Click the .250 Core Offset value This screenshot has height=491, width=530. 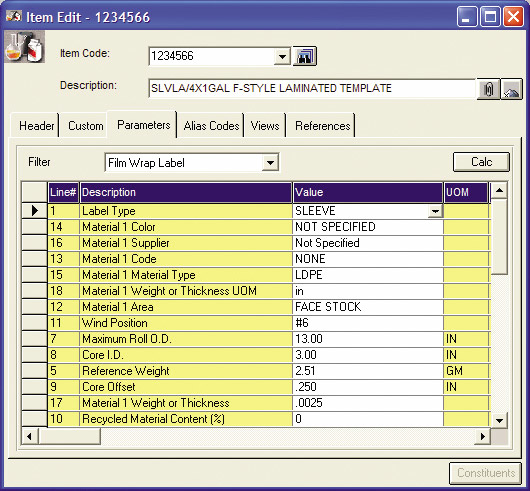click(x=368, y=387)
